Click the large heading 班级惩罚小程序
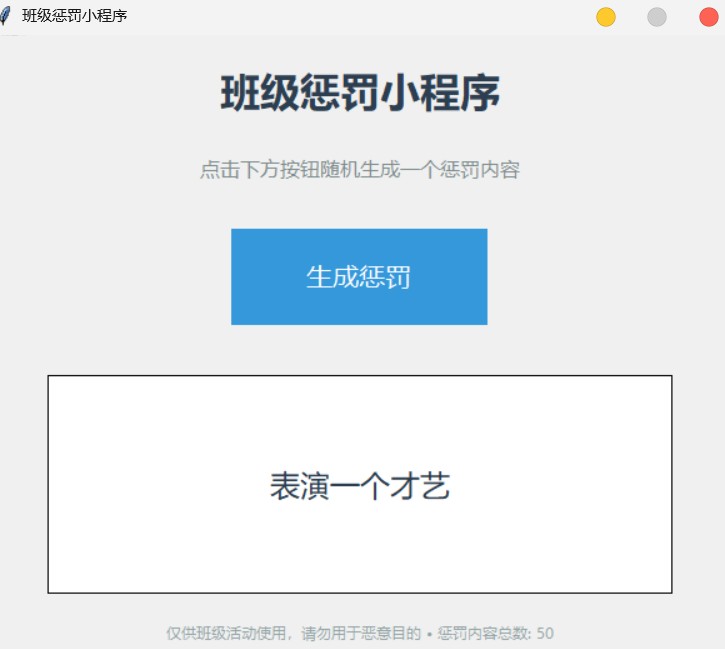This screenshot has height=649, width=725. tap(360, 93)
